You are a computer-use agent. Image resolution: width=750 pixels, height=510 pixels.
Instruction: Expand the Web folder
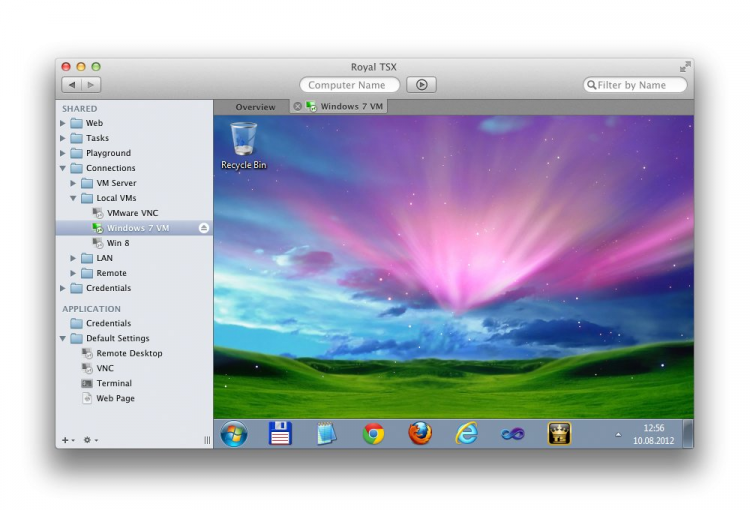point(63,123)
